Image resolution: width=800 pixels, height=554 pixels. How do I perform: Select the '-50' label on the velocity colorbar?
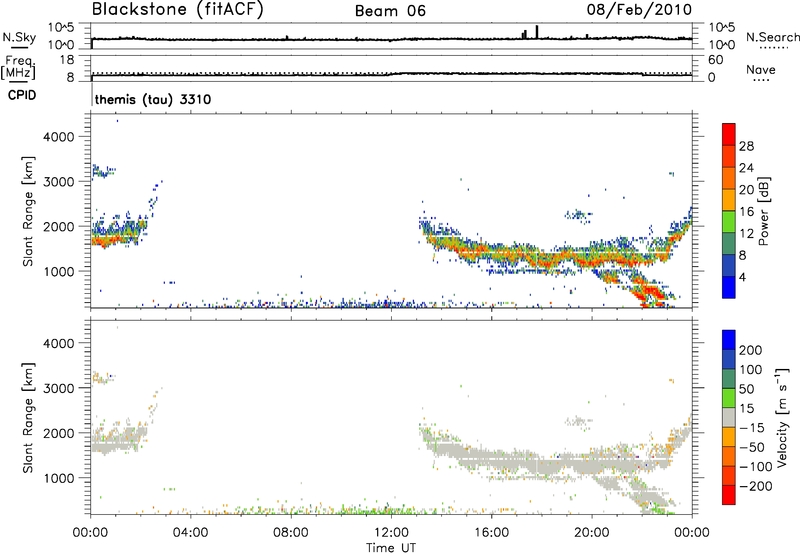pos(752,447)
